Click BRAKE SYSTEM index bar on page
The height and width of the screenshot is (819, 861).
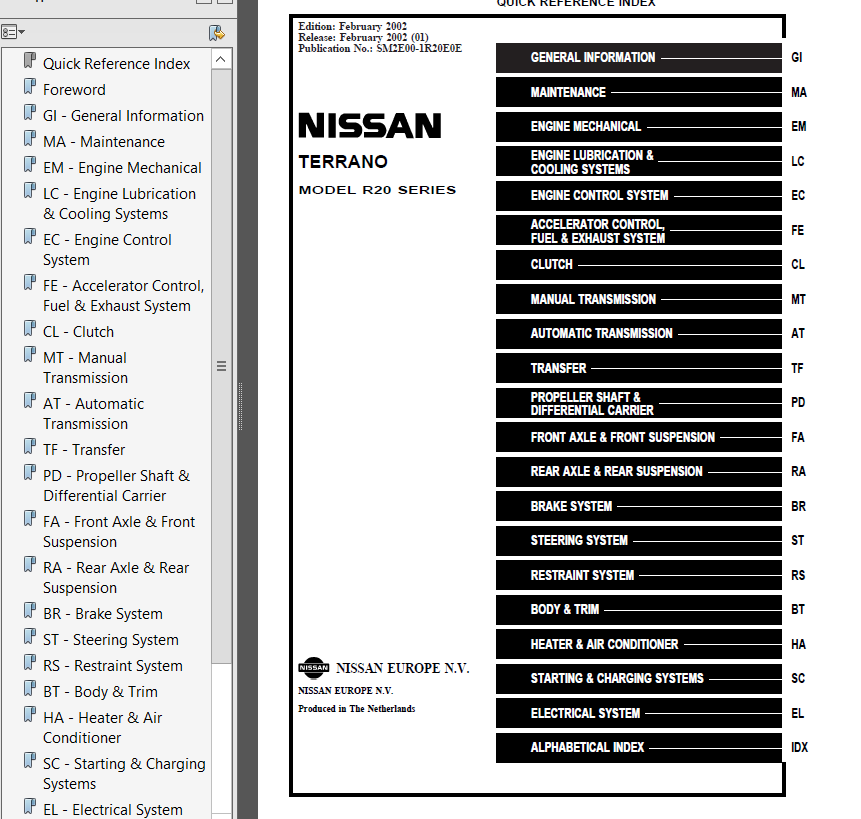[639, 506]
